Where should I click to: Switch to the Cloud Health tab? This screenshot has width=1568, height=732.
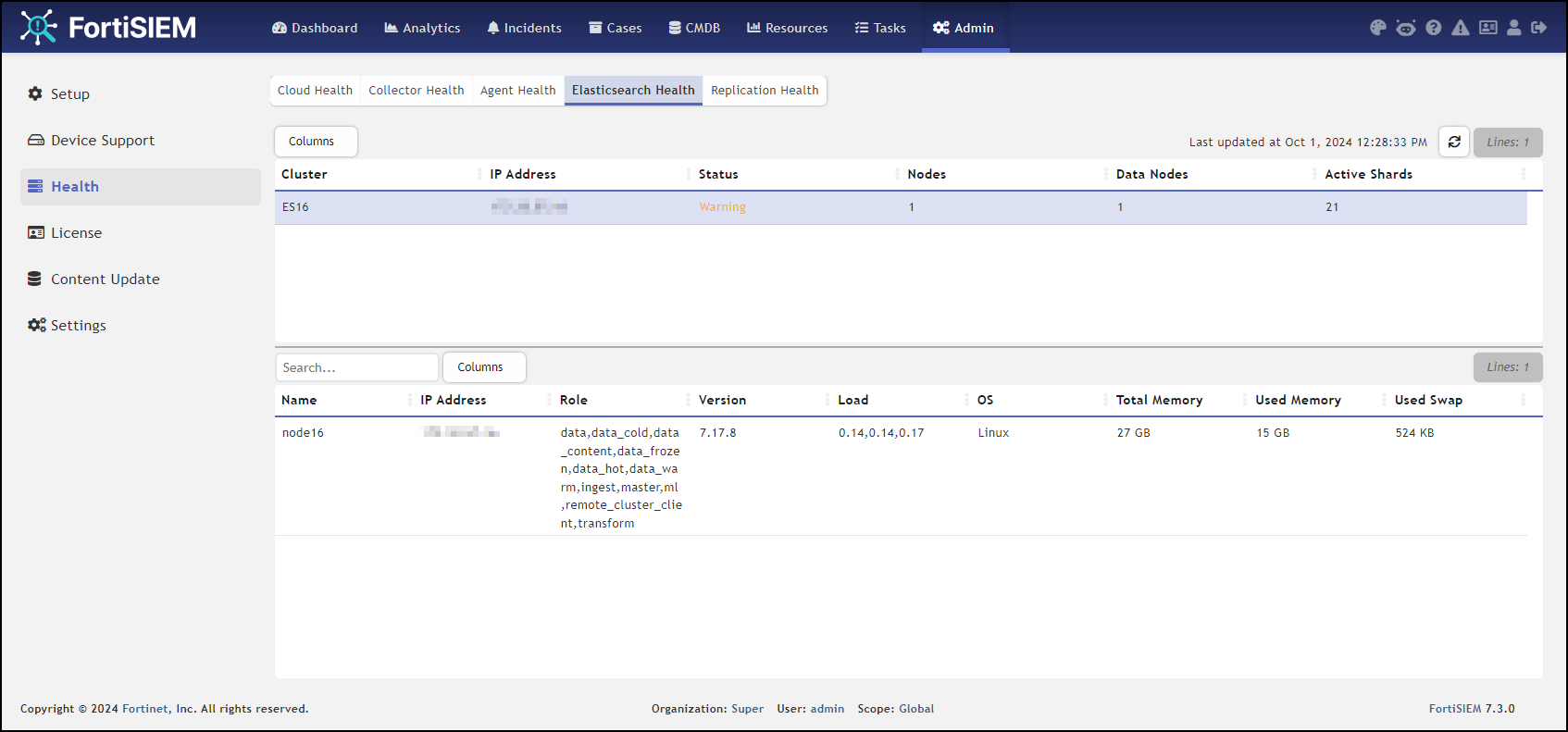click(315, 90)
